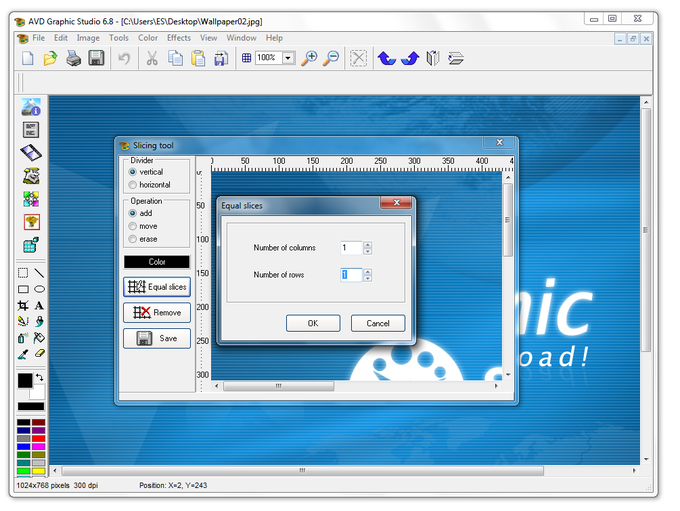Viewport: 680px width, 511px height.
Task: Click the Equal slices button
Action: coord(157,287)
